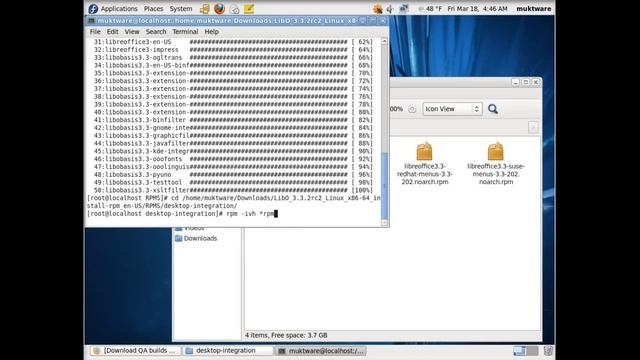Click the volume speaker icon in panel
The width and height of the screenshot is (640, 360).
[x=390, y=9]
